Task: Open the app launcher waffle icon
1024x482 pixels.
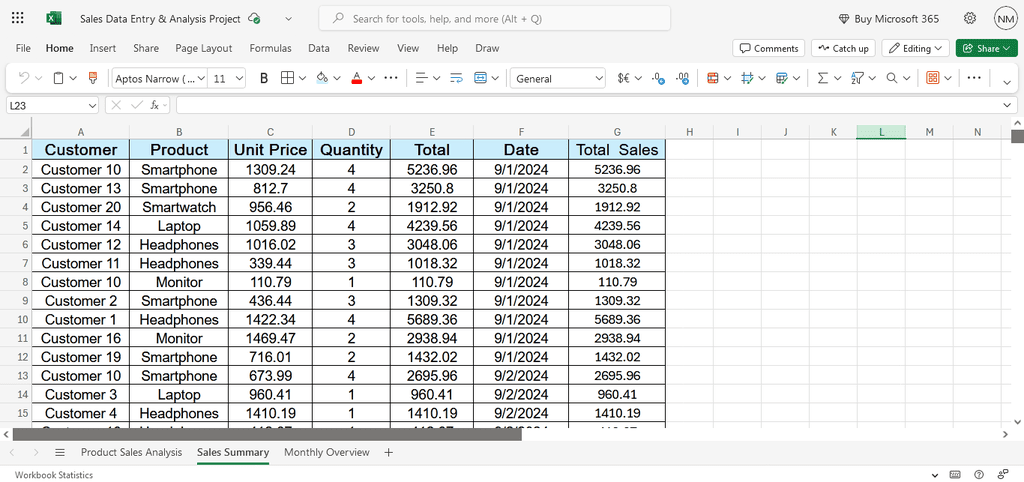Action: click(18, 18)
